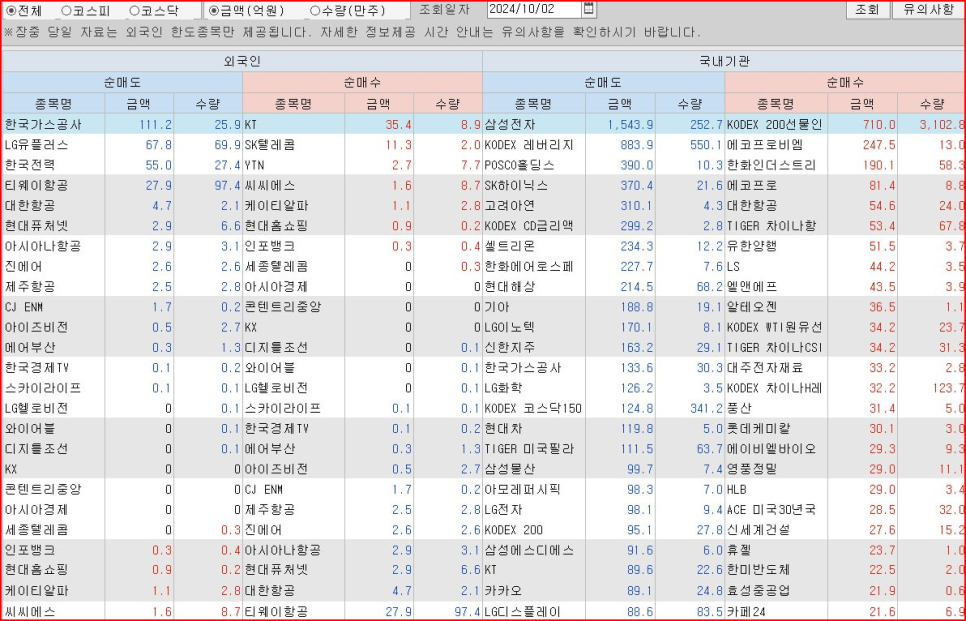Select 카카오 row
This screenshot has width=966, height=621.
(603, 590)
